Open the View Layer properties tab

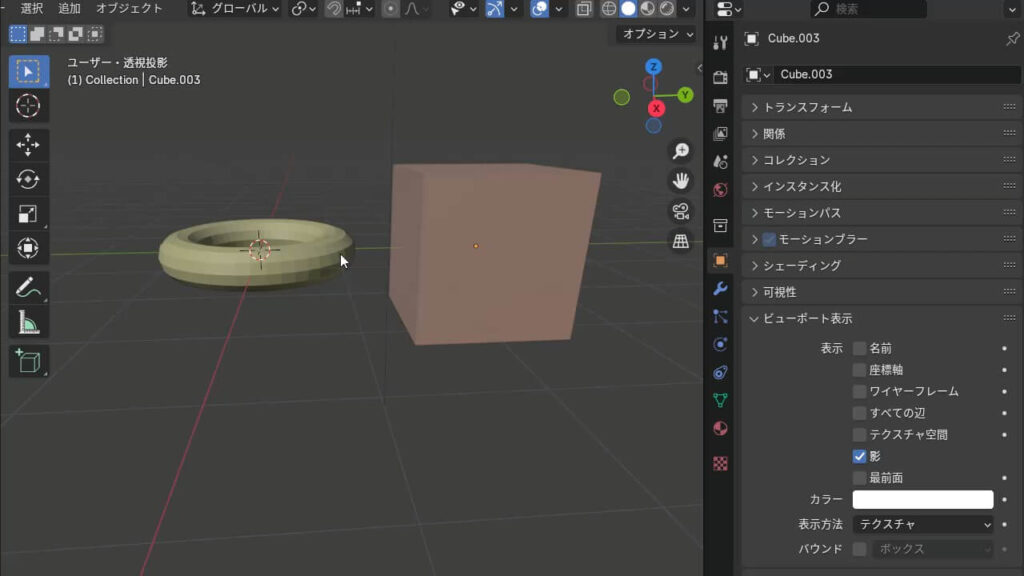click(x=720, y=134)
